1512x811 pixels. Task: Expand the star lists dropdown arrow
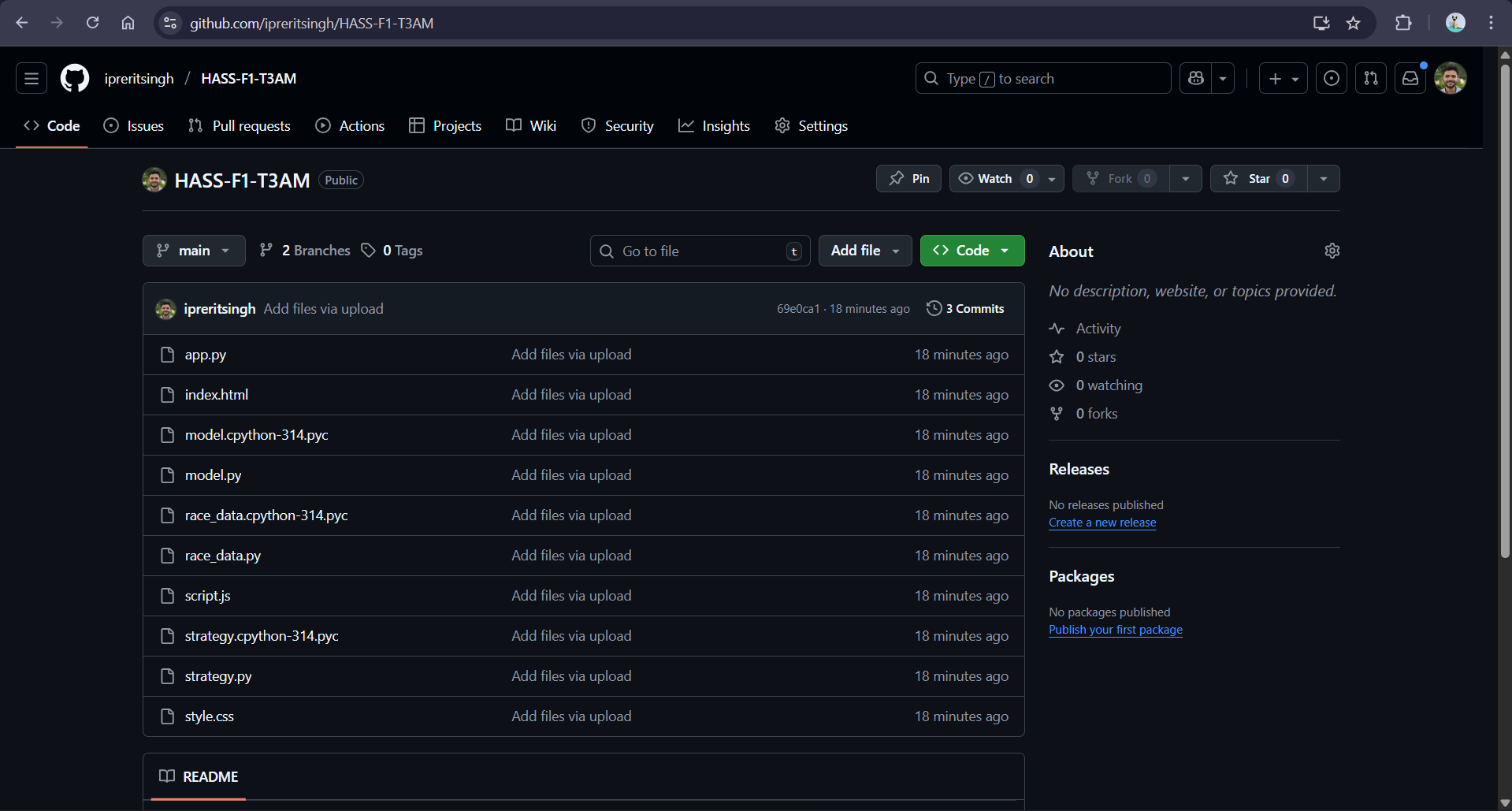[x=1324, y=179]
